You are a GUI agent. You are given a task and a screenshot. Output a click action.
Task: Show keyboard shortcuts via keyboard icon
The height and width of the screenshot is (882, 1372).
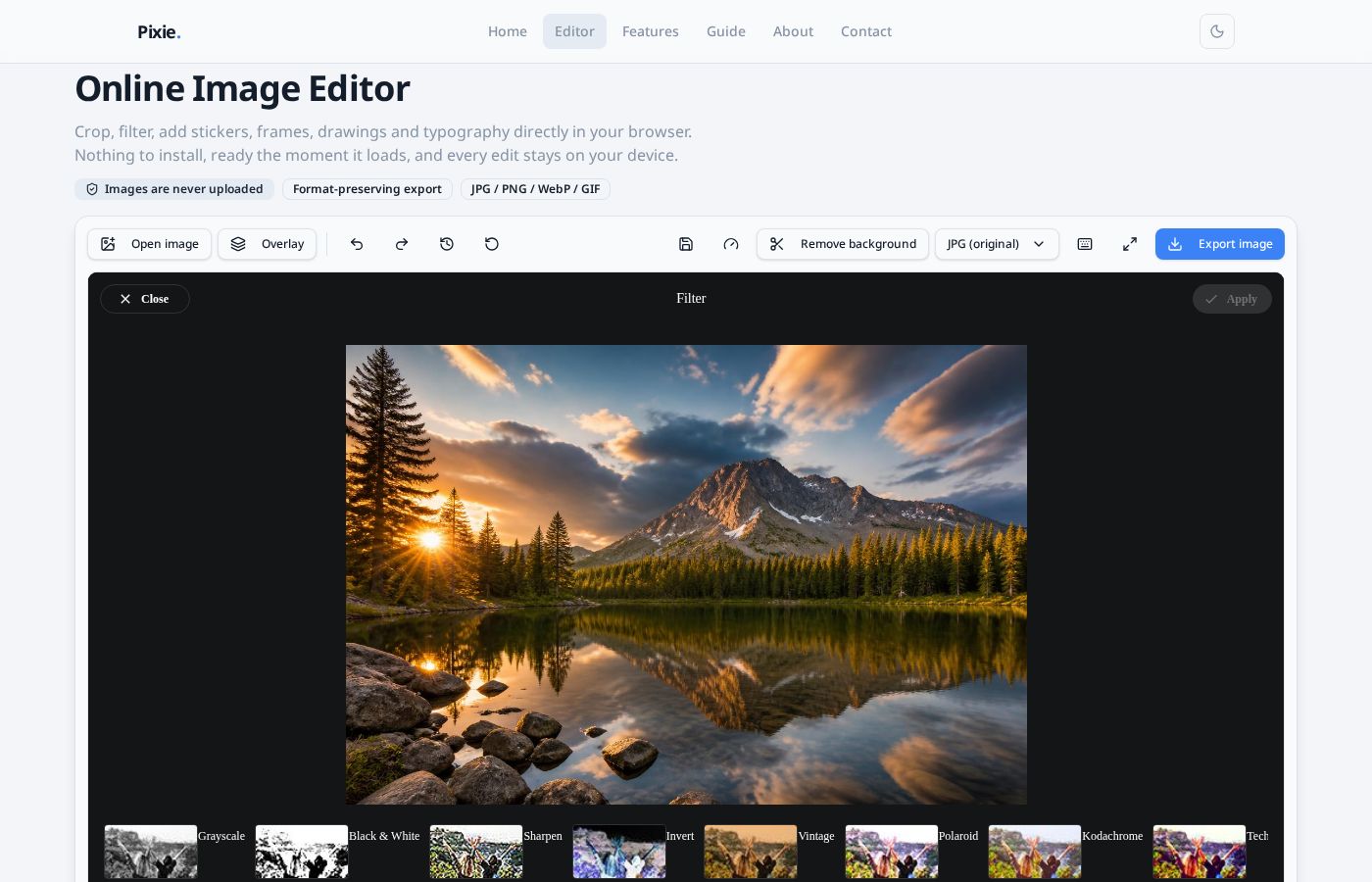(x=1085, y=244)
